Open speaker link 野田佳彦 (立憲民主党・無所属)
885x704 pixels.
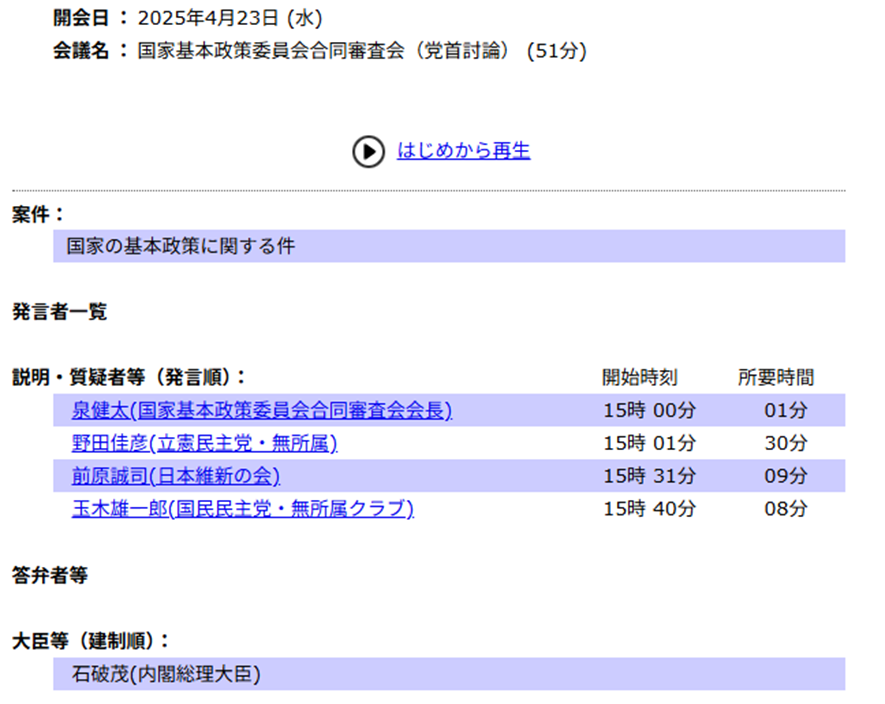204,443
